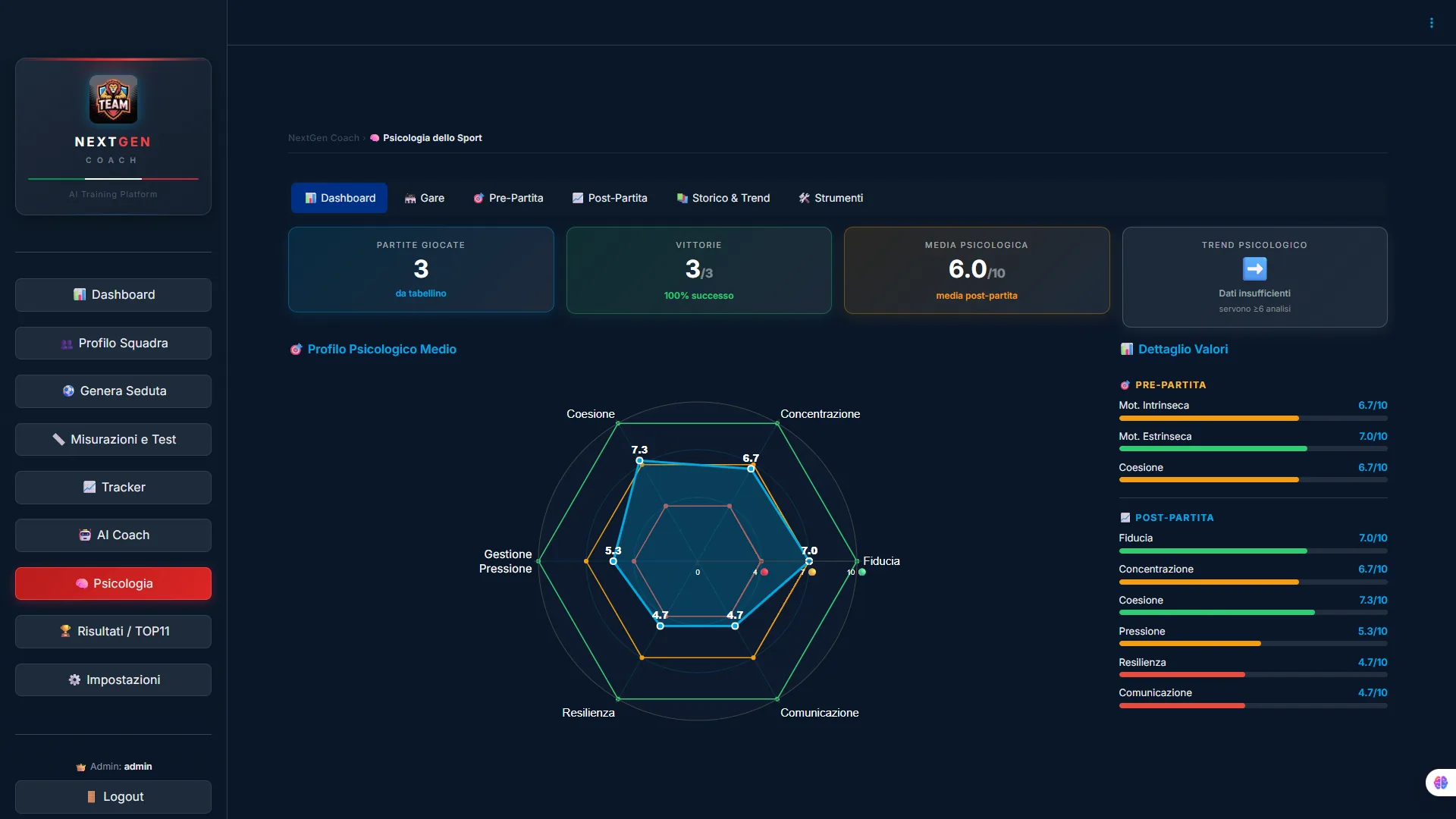The width and height of the screenshot is (1456, 819).
Task: Click the NextGen Coach team logo
Action: point(113,99)
